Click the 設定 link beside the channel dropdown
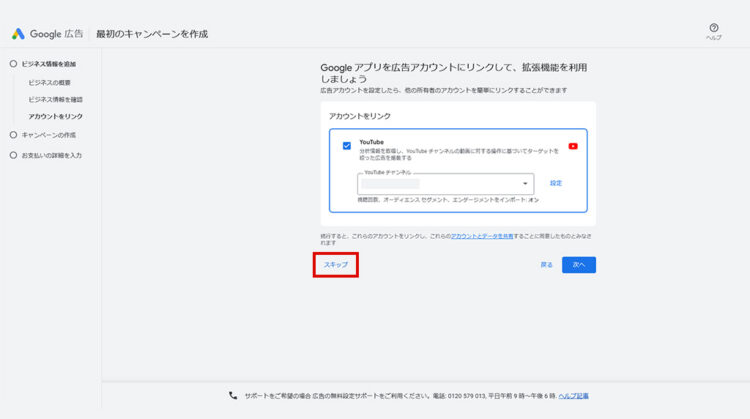750x419 pixels. [x=556, y=183]
